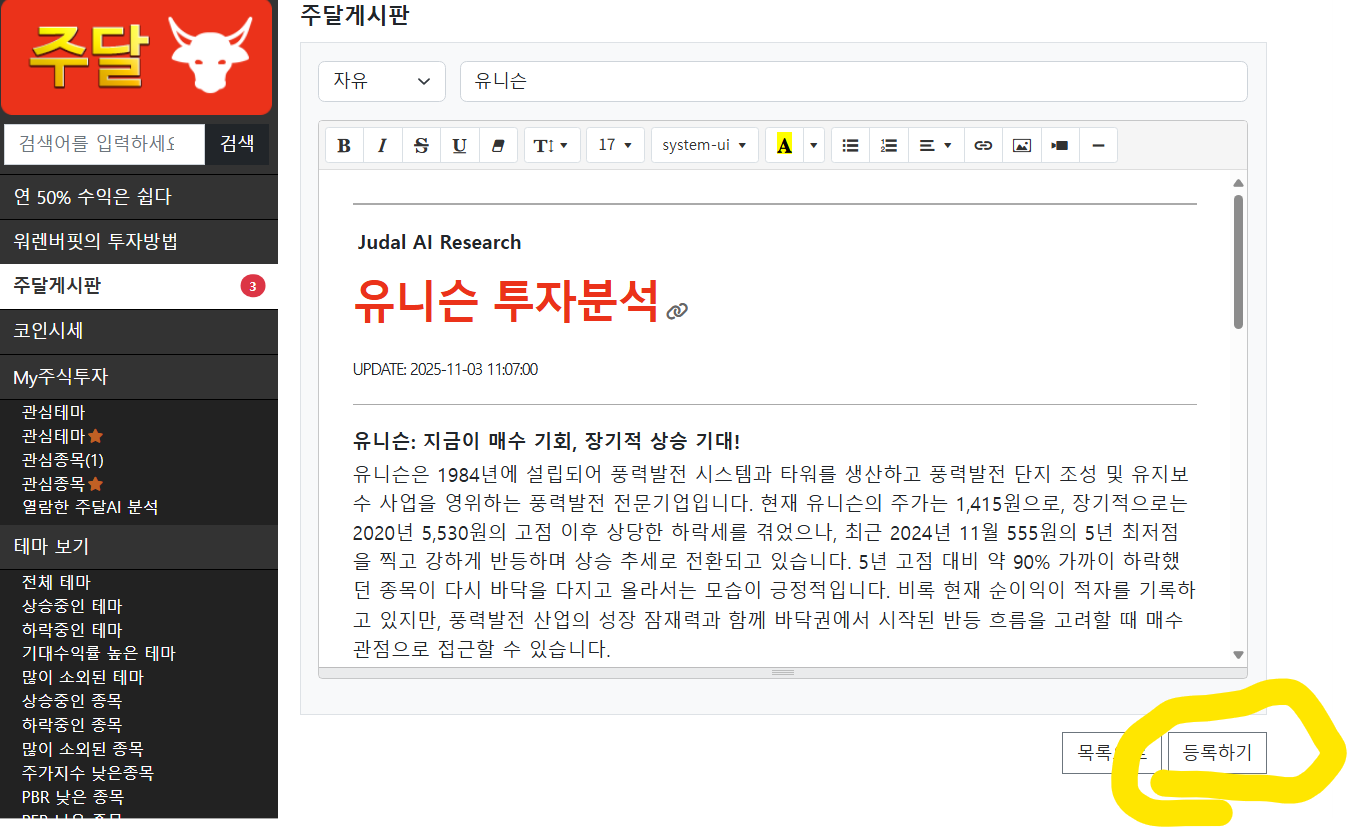Toggle italic text formatting
1349x828 pixels.
point(382,146)
